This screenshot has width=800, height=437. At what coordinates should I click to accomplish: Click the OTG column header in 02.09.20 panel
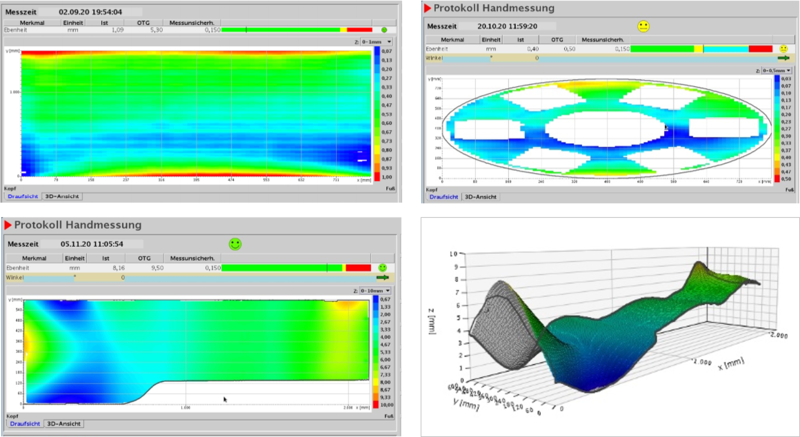(x=143, y=22)
